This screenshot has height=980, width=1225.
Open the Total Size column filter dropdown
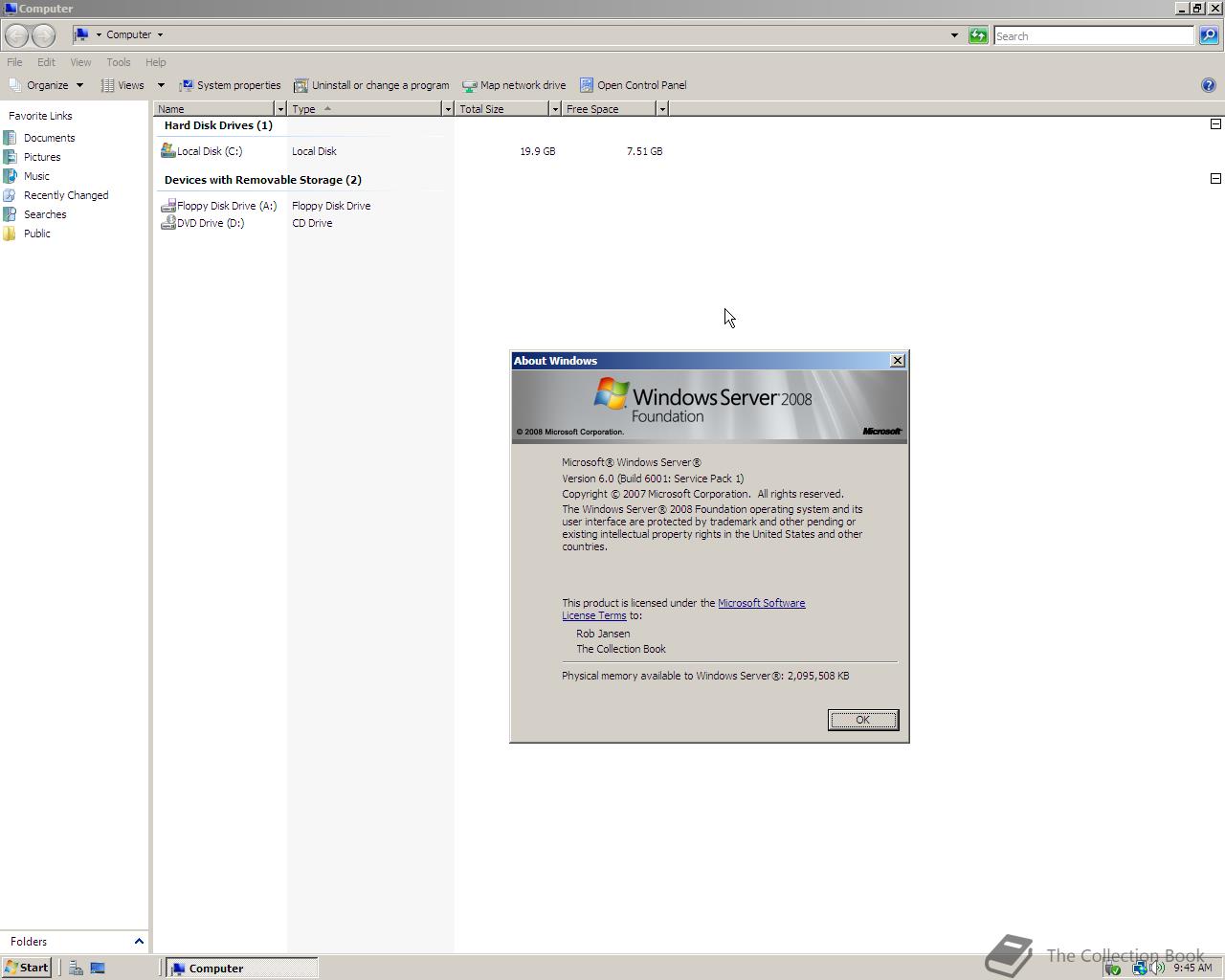(x=554, y=109)
